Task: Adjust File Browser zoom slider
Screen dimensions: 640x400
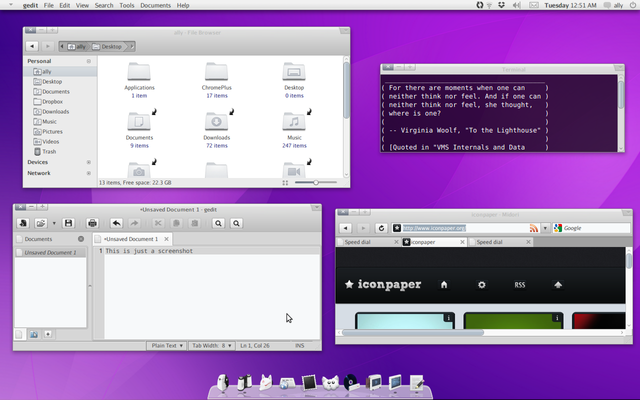Action: click(x=316, y=182)
